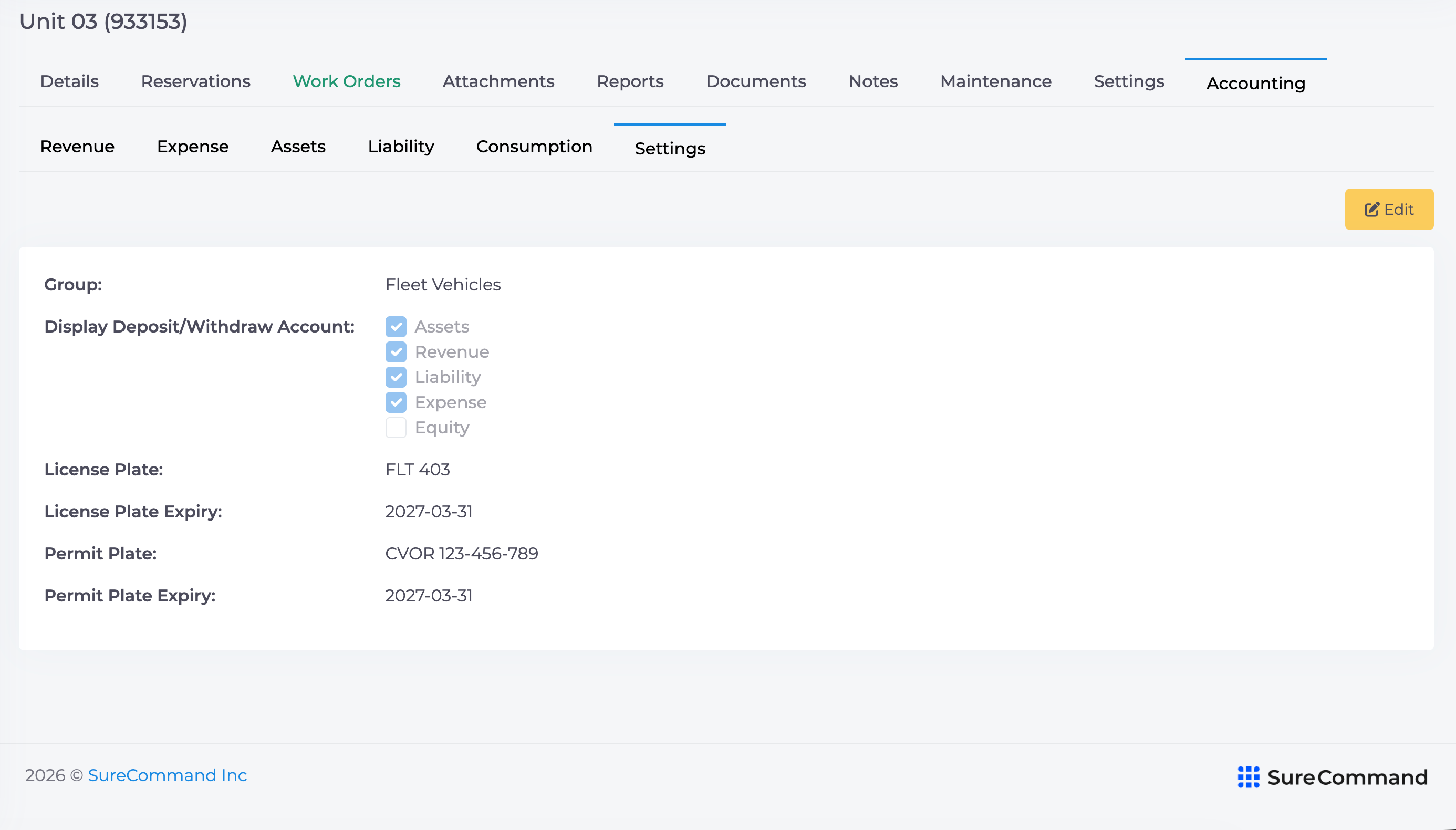
Task: Select the Accounting tab
Action: (x=1255, y=83)
